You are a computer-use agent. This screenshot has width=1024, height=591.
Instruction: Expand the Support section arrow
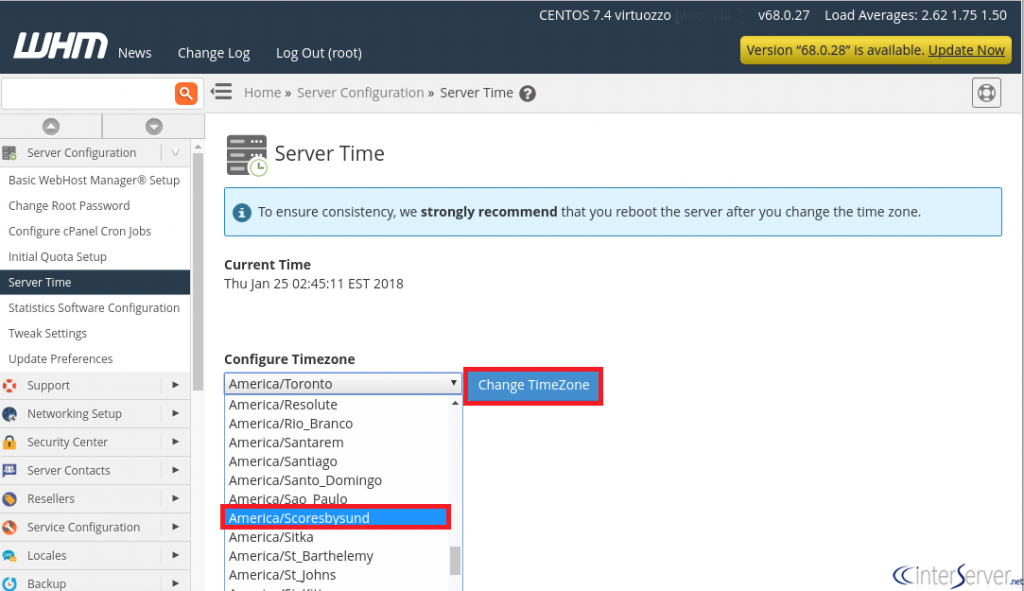[x=175, y=385]
